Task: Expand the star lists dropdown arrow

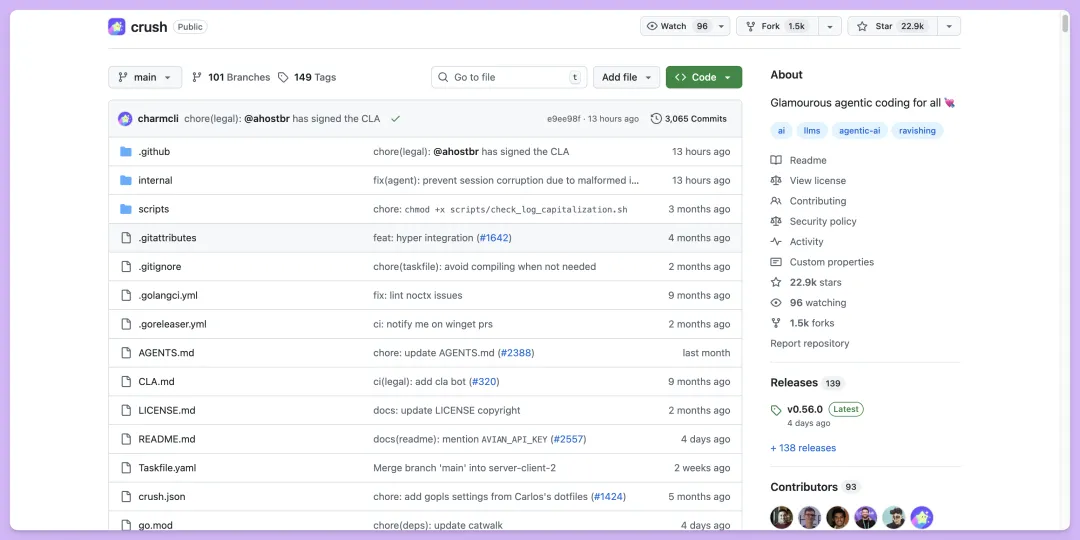Action: click(x=947, y=26)
